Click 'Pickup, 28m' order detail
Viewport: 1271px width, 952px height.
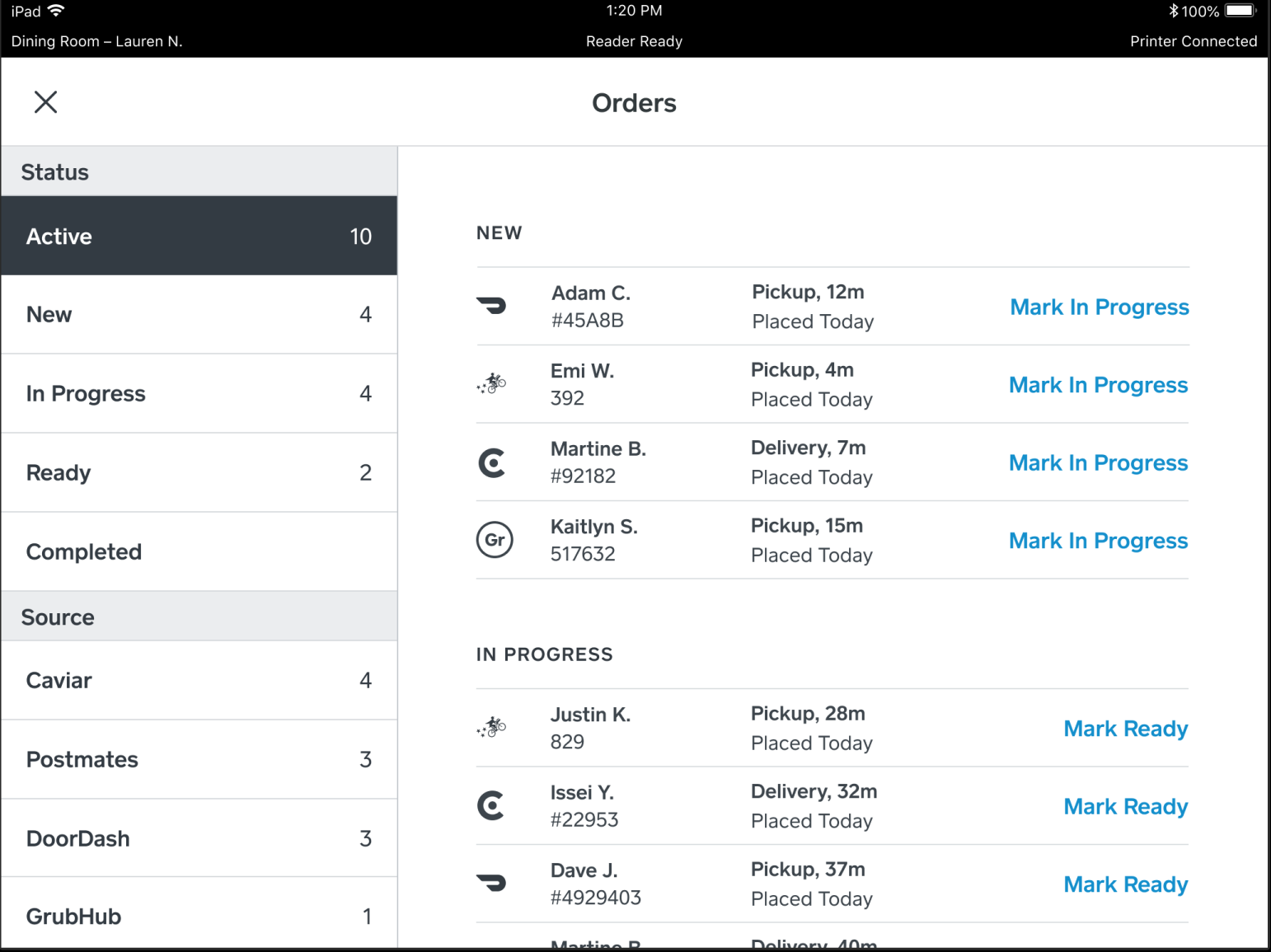point(808,714)
